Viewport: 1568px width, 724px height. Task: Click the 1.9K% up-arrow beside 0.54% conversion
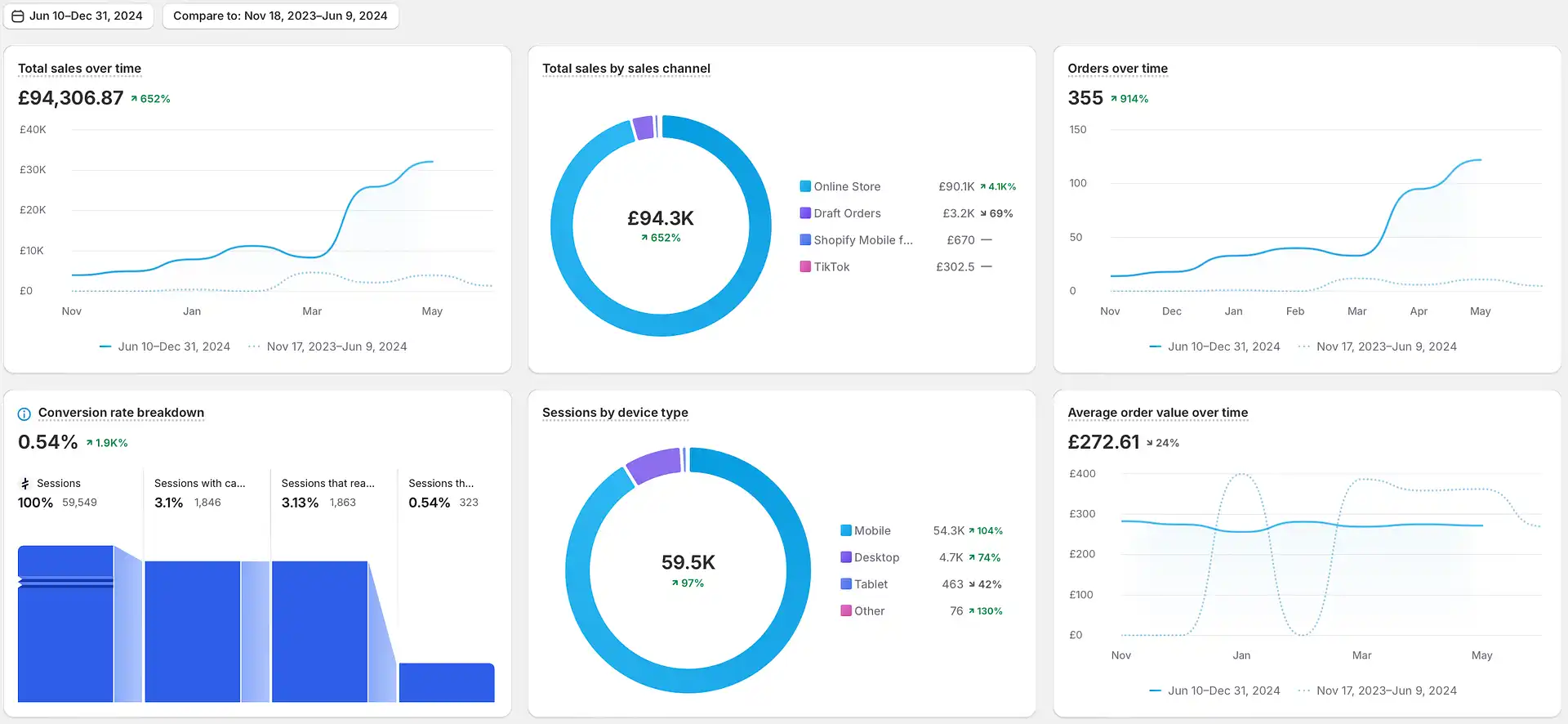click(x=107, y=443)
